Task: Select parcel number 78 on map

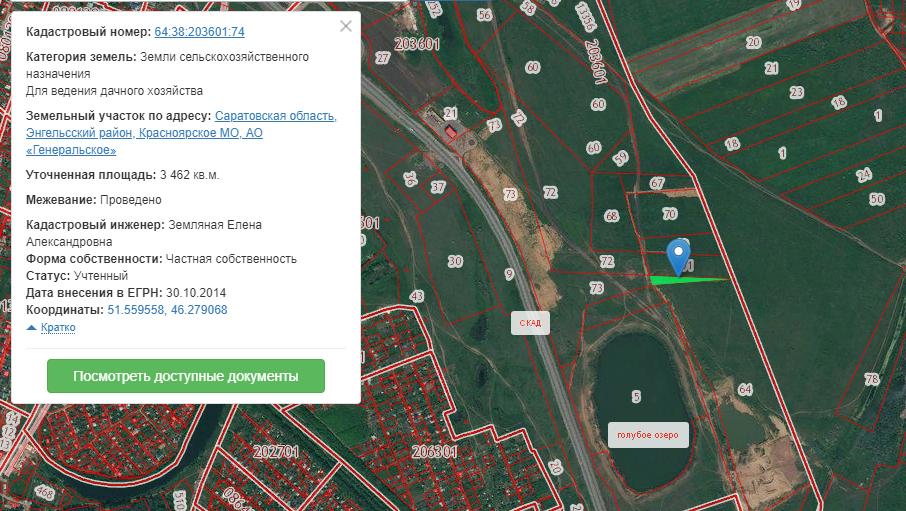Action: click(871, 379)
